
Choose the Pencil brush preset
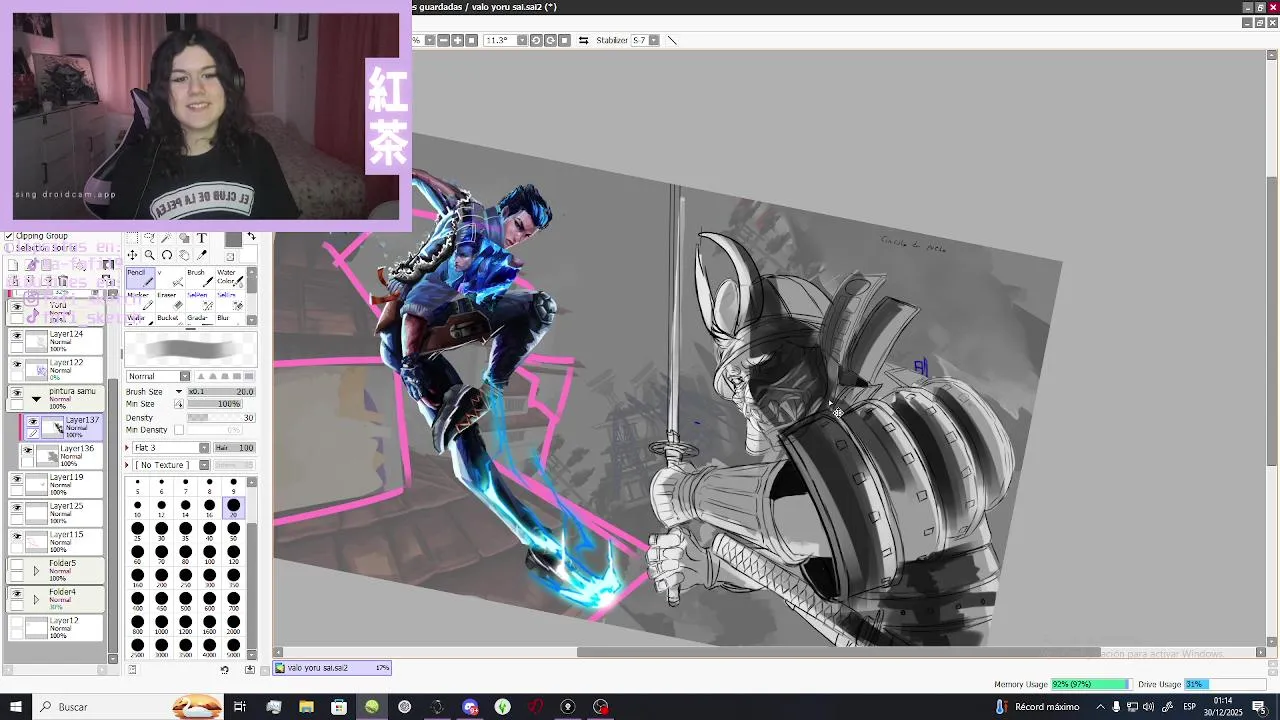(x=141, y=278)
